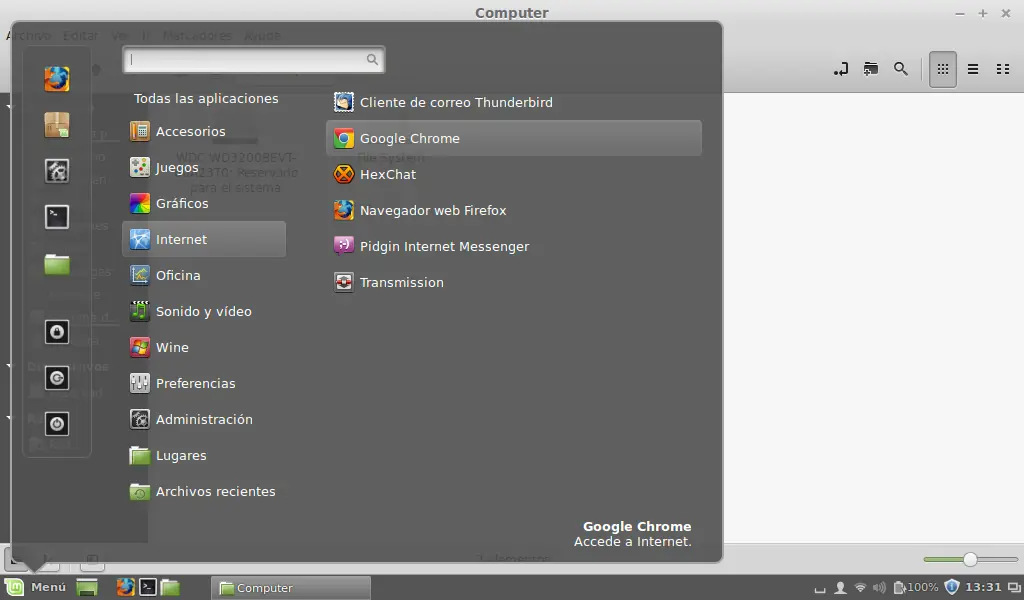The height and width of the screenshot is (600, 1024).
Task: Launch Navegador web Firefox entry
Action: pyautogui.click(x=514, y=210)
